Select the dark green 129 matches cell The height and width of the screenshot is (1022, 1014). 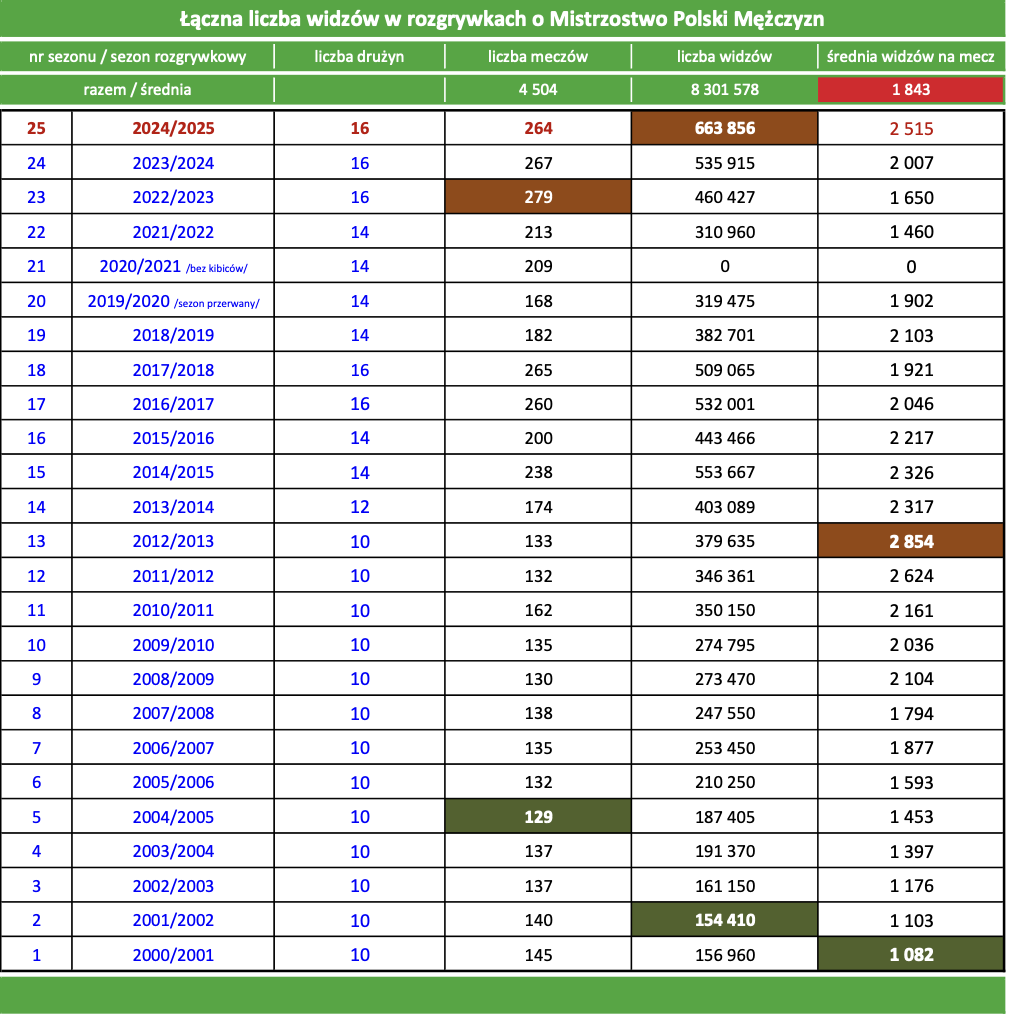point(538,817)
